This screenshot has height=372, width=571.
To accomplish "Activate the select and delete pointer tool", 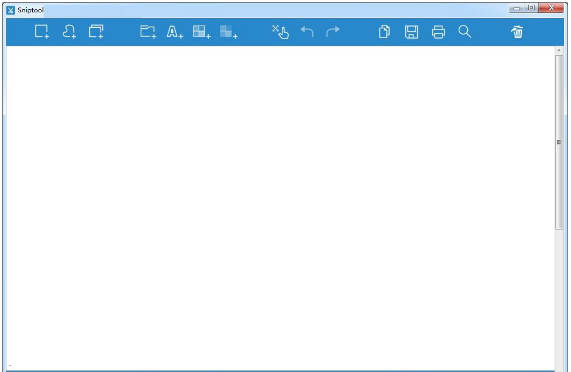I will tap(281, 32).
